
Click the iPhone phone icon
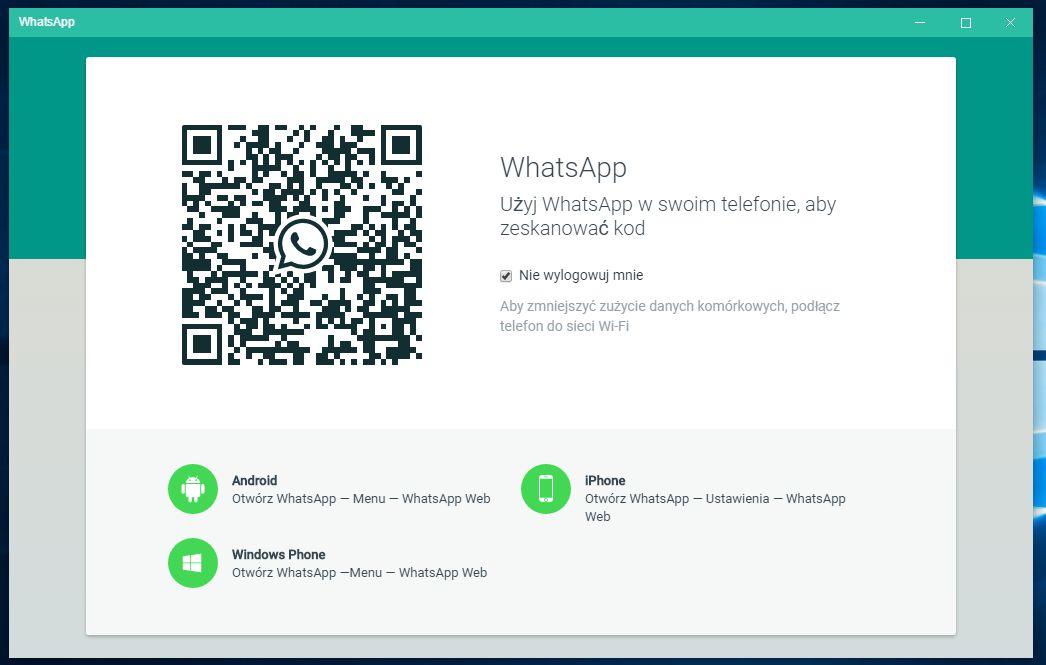546,489
